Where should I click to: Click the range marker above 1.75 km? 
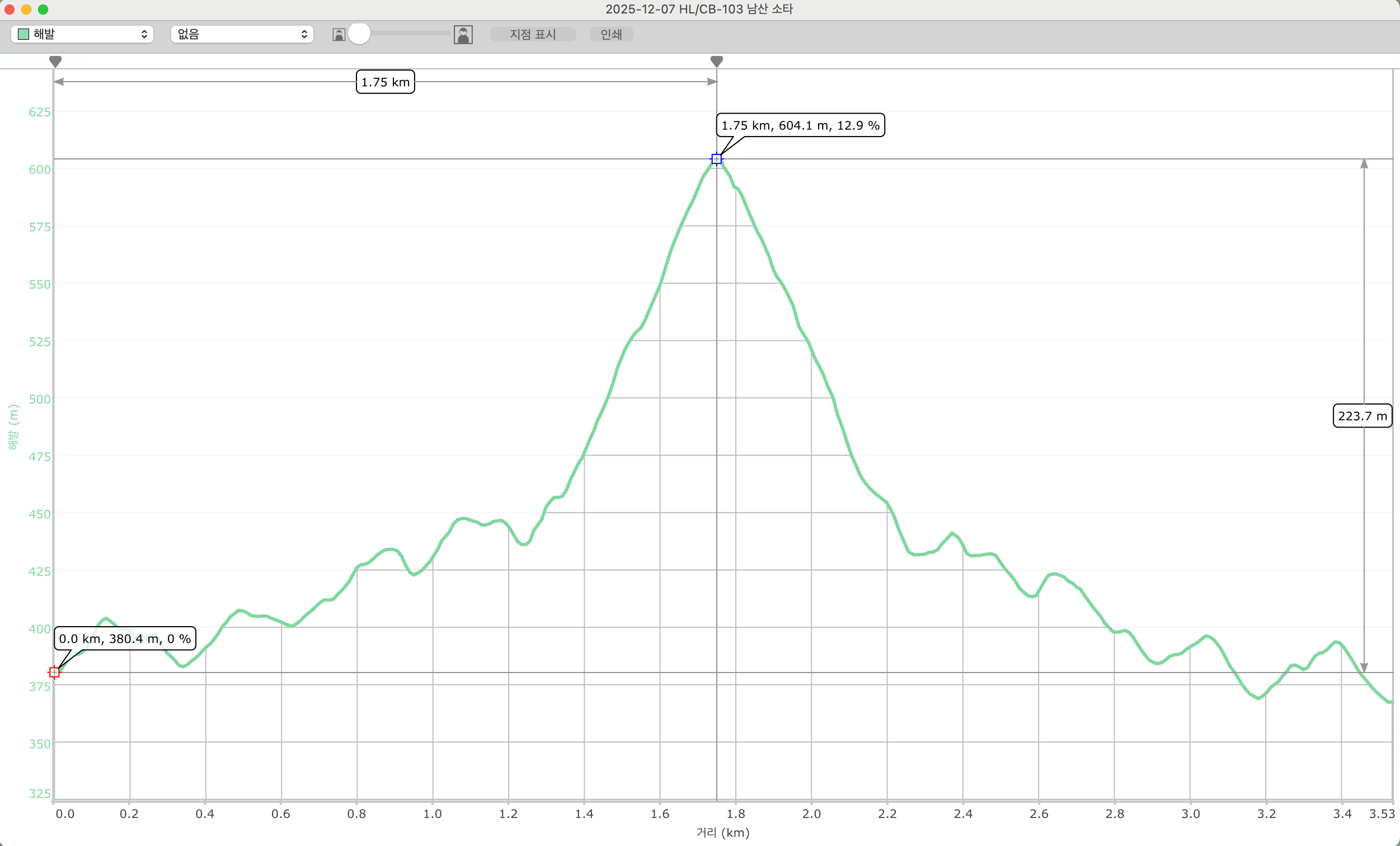[716, 61]
